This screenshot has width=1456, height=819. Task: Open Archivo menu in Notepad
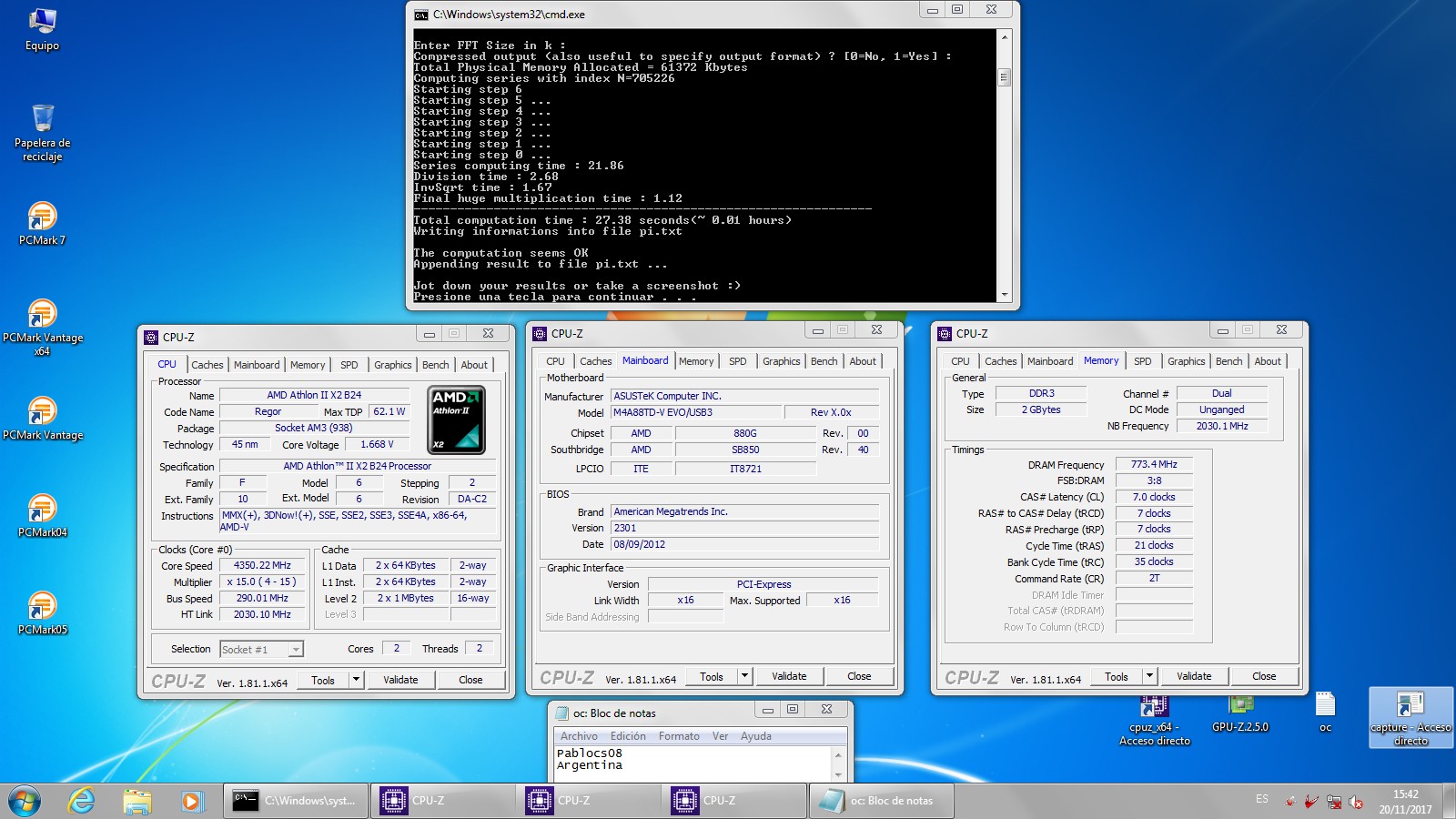tap(579, 736)
